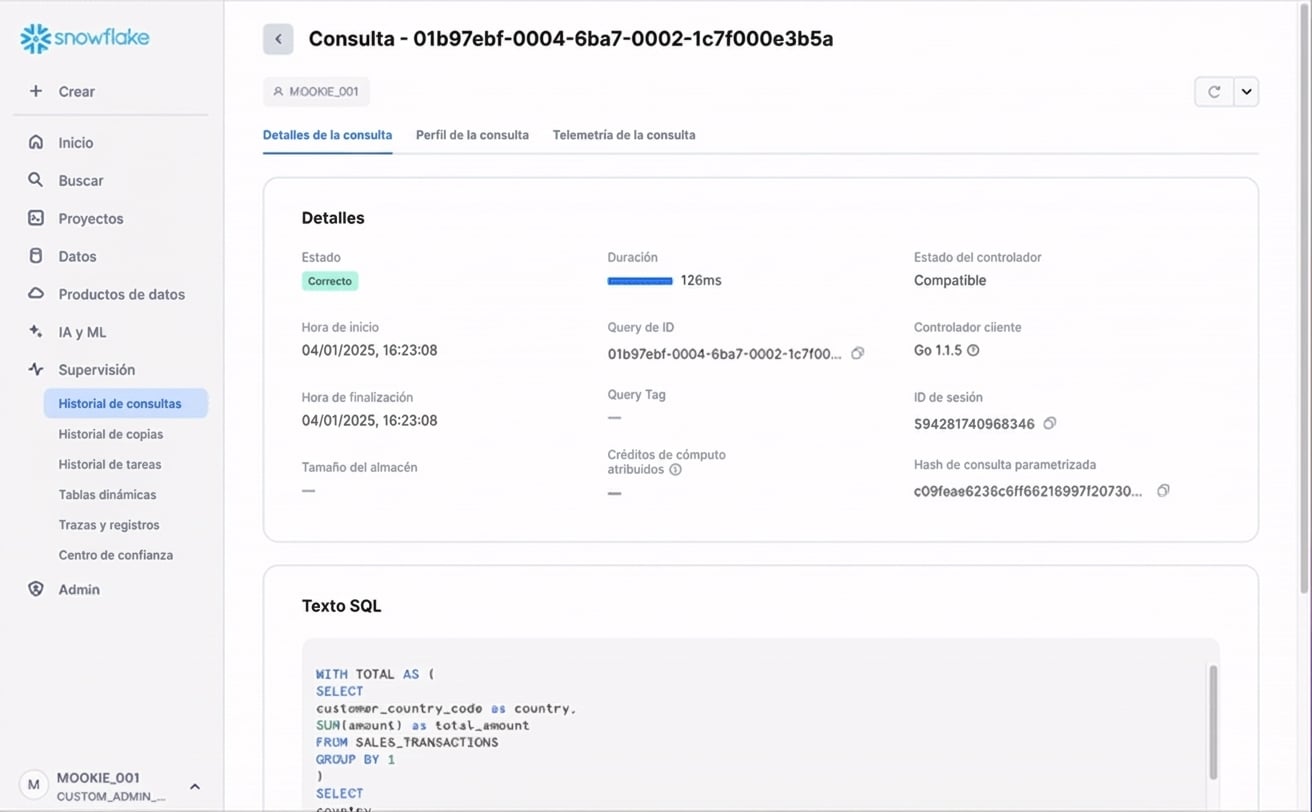Screen dimensions: 1312x812
Task: Click the MOOKIE_001 user chip
Action: 316,91
